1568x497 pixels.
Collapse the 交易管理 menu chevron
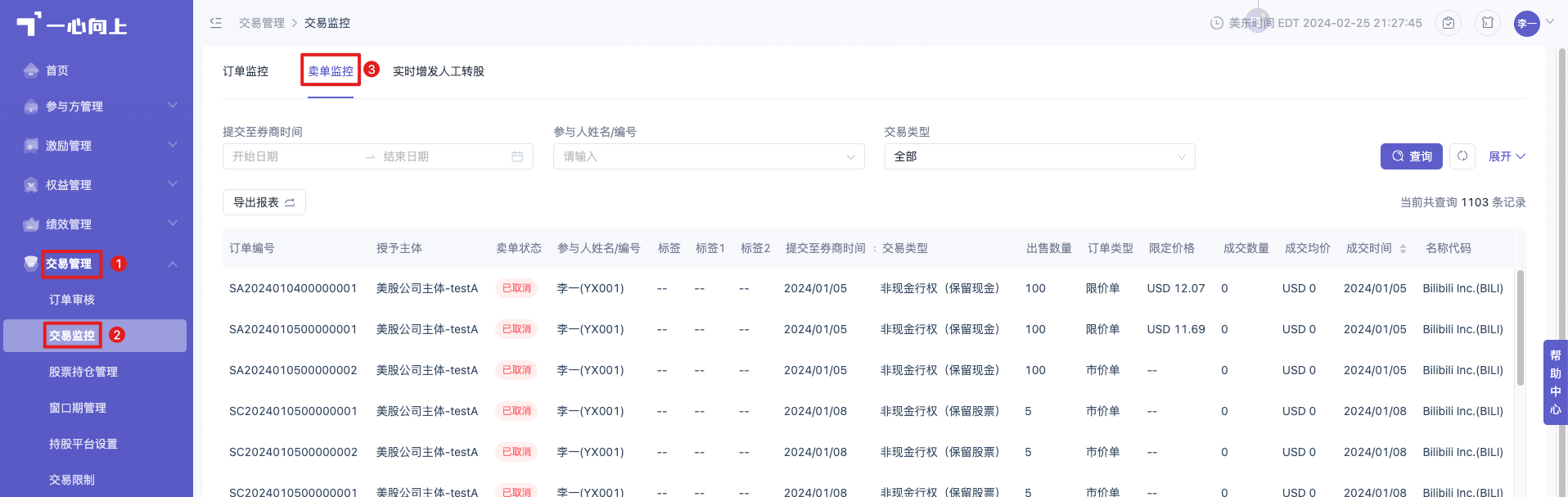[173, 264]
